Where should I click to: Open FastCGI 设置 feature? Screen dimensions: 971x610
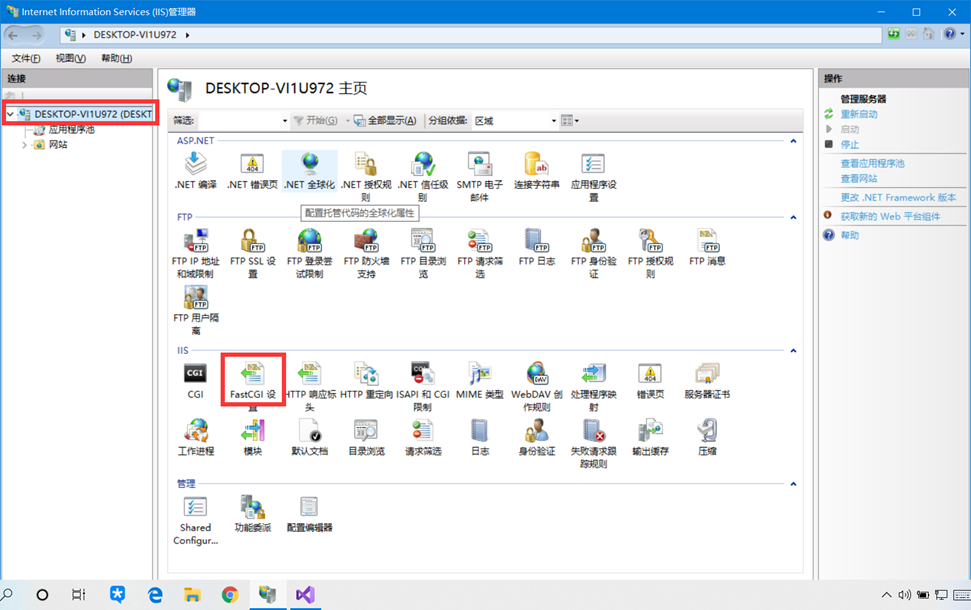pos(253,386)
